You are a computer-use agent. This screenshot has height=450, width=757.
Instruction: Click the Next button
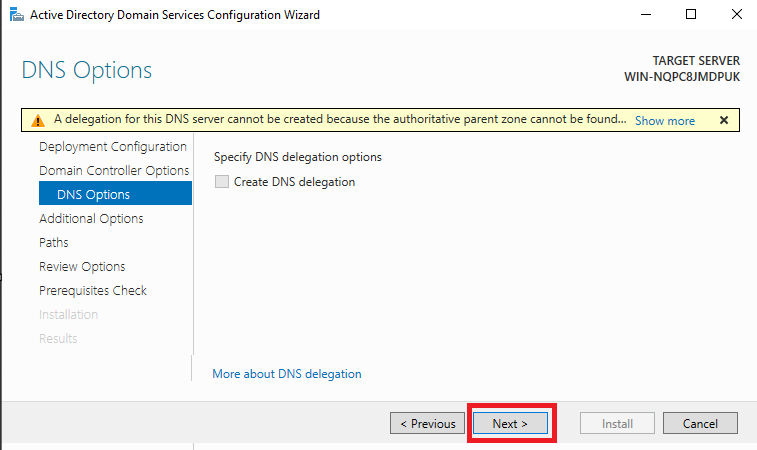tap(510, 423)
